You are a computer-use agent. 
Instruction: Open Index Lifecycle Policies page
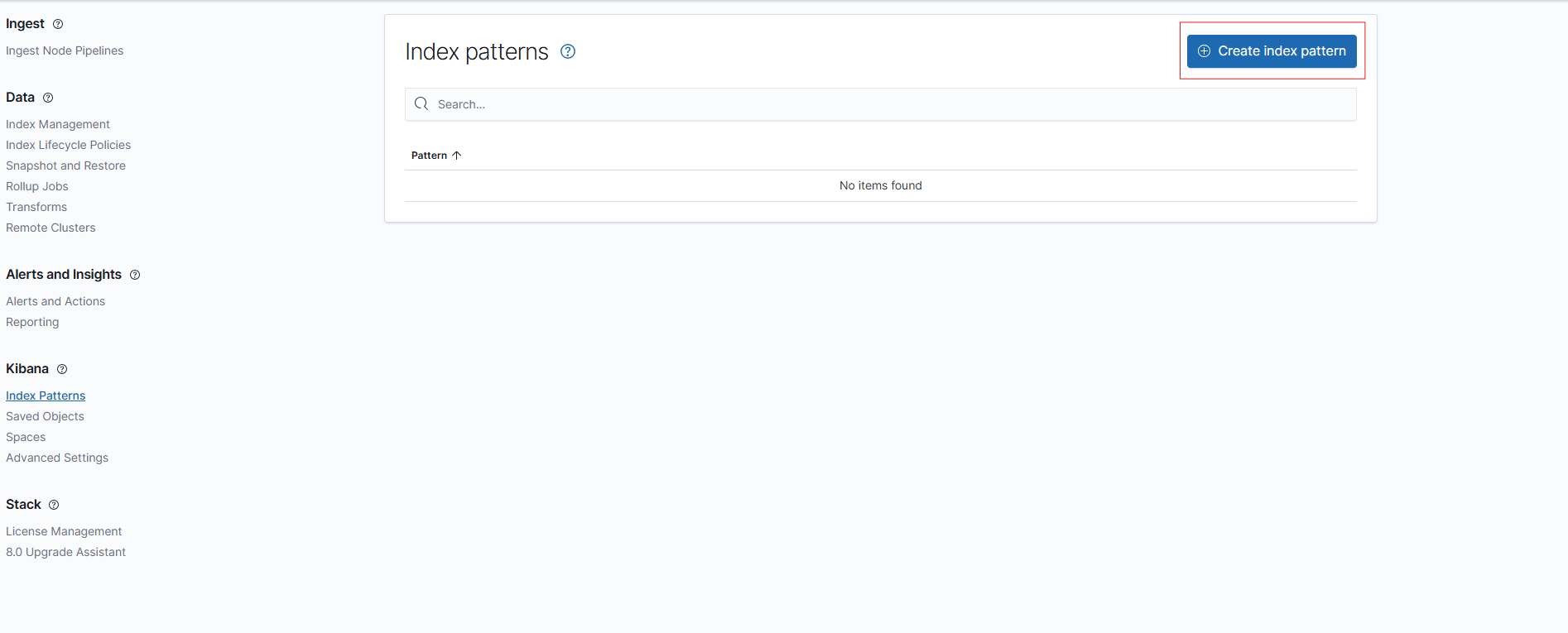click(68, 145)
